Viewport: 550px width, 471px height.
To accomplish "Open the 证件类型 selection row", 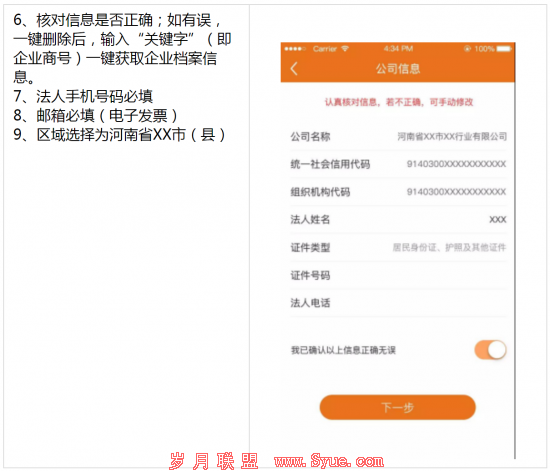I will [398, 248].
